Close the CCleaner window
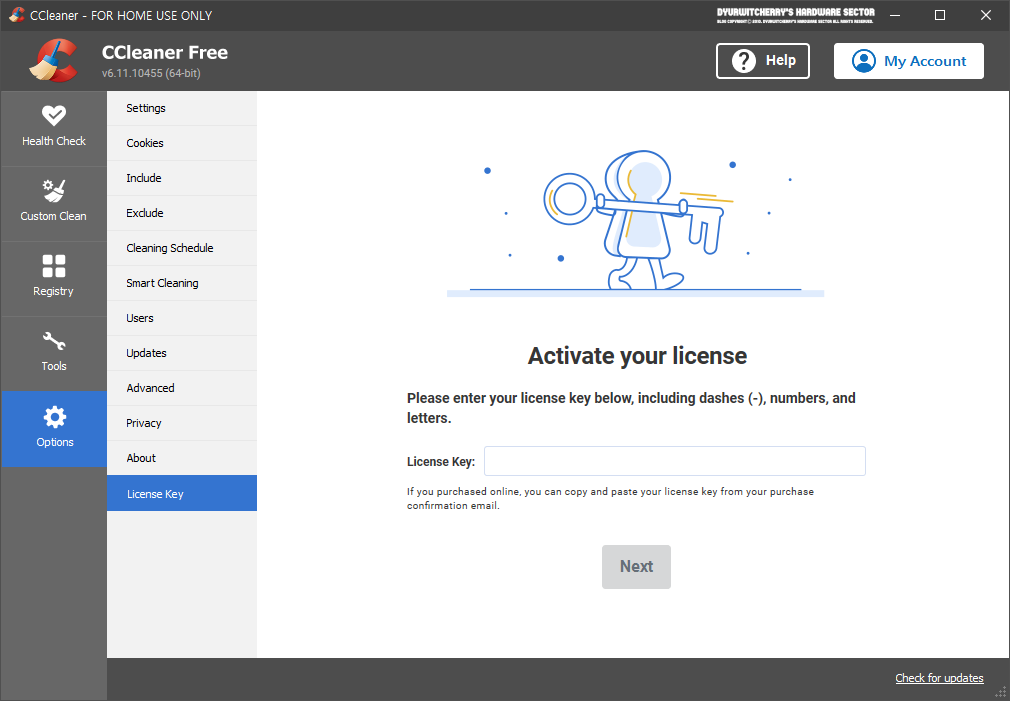 tap(986, 15)
